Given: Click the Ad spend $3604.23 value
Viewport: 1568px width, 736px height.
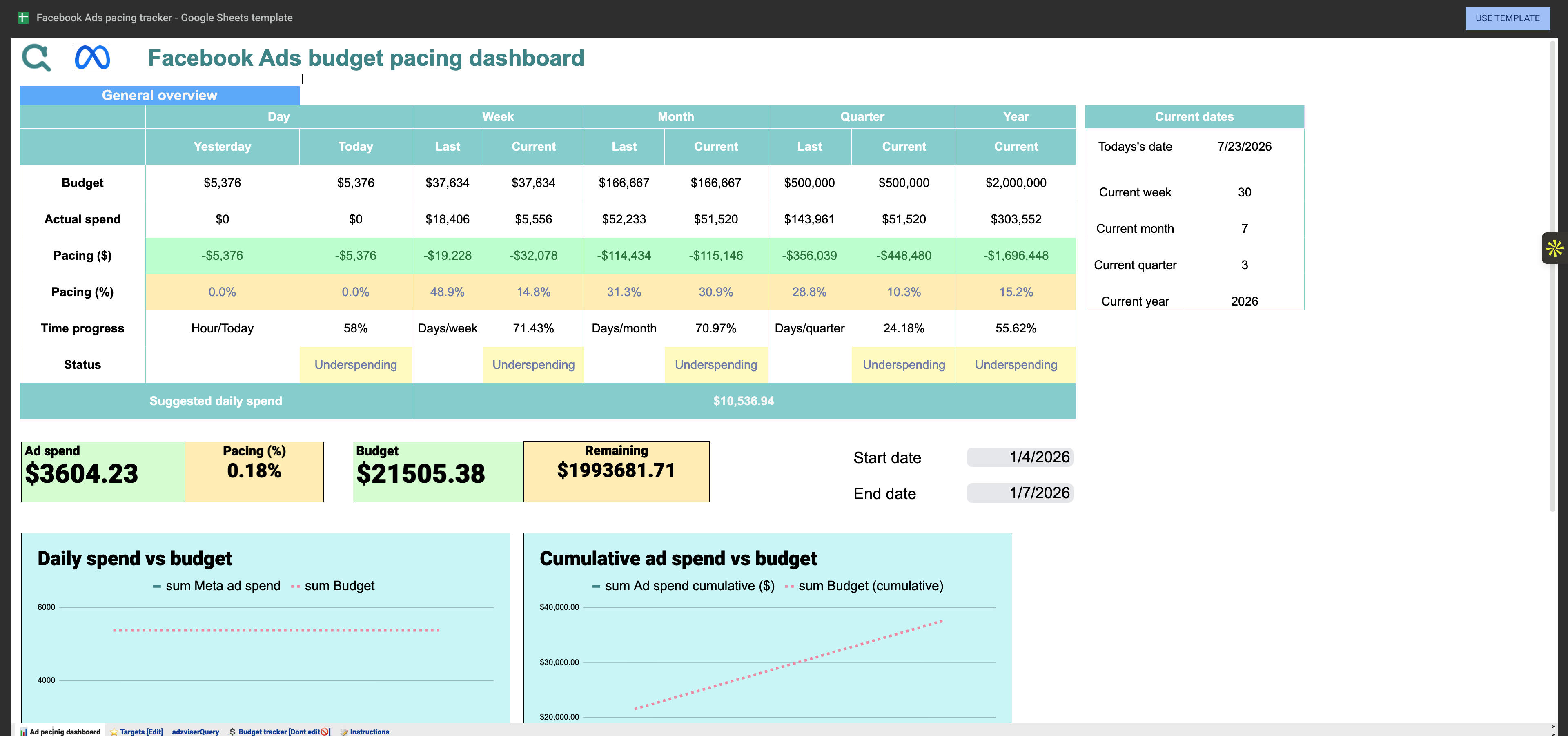Looking at the screenshot, I should click(x=82, y=474).
